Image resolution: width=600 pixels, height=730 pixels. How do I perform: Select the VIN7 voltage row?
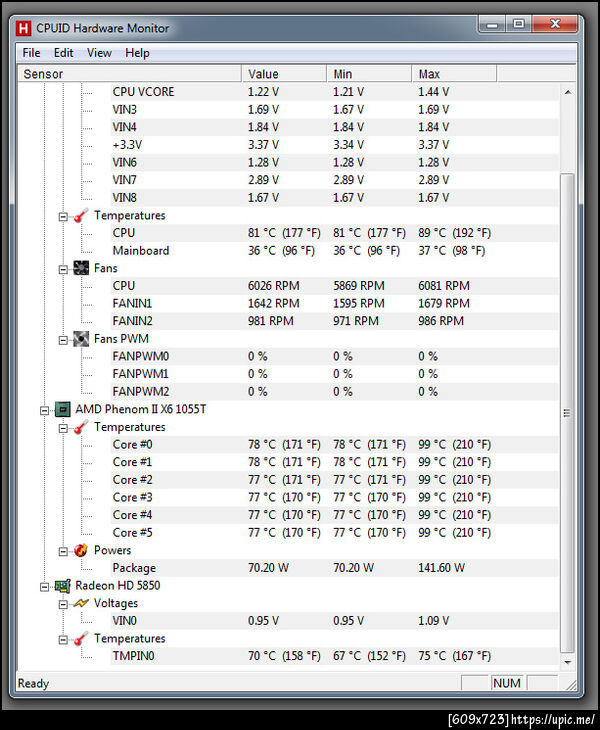(x=334, y=180)
